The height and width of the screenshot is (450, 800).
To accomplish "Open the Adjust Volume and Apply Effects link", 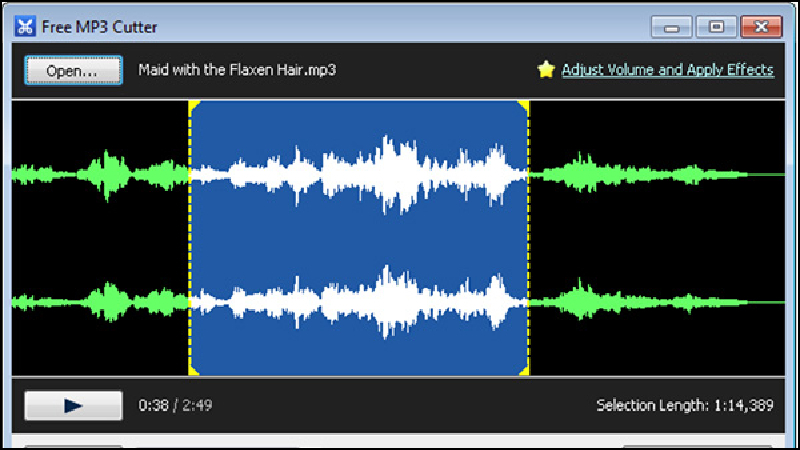I will 667,70.
